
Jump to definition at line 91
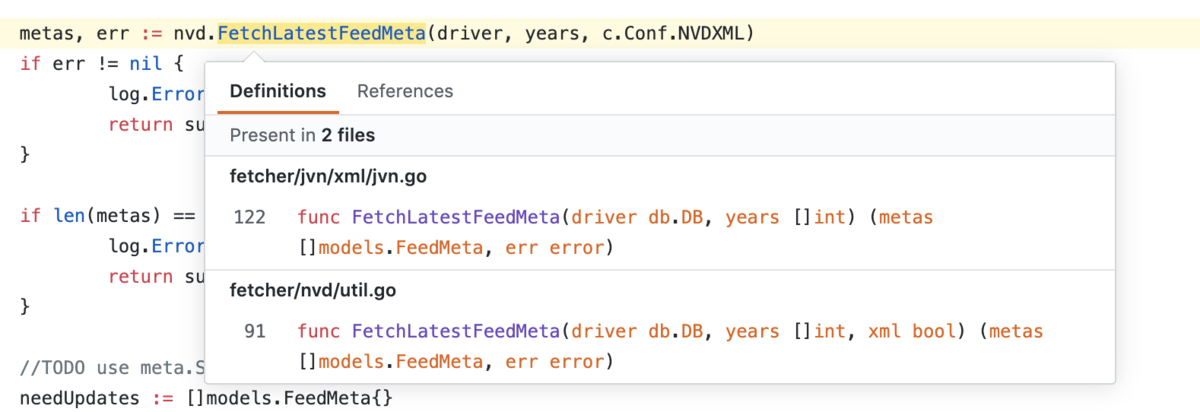pos(254,331)
